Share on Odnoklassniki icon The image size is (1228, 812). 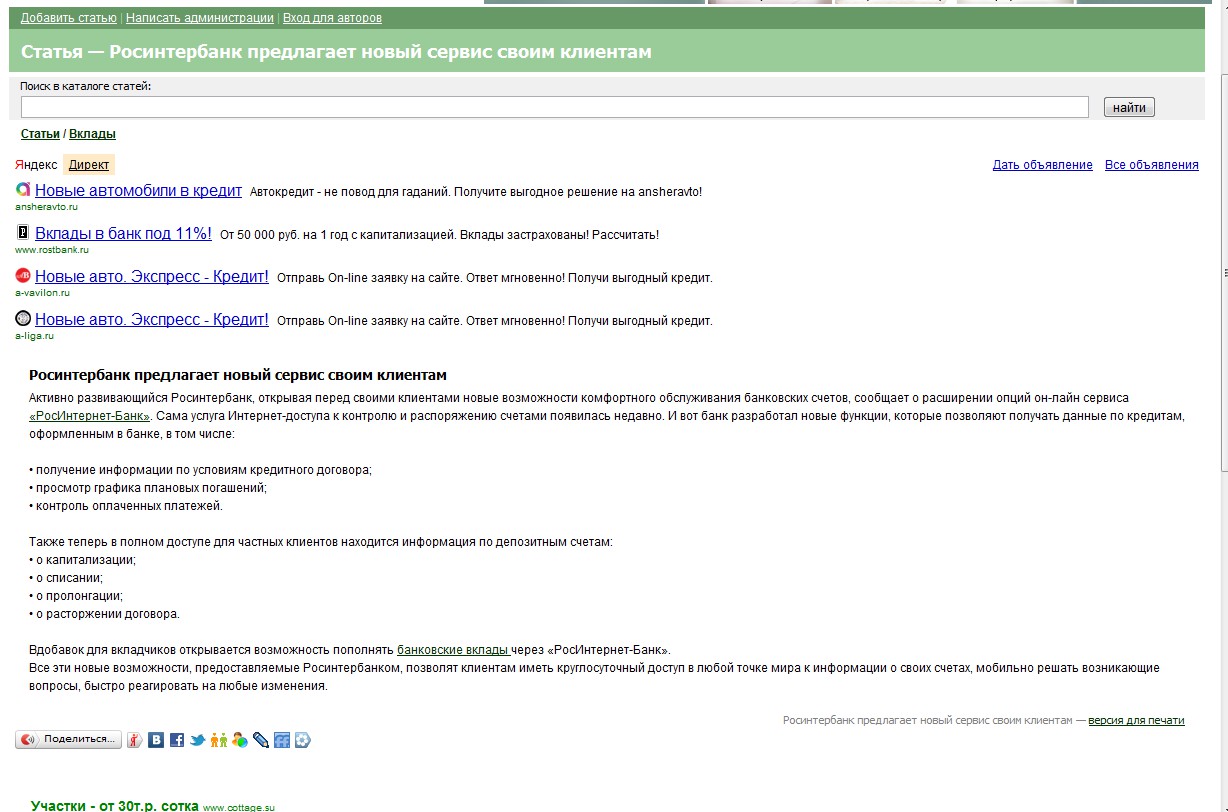pyautogui.click(x=219, y=740)
